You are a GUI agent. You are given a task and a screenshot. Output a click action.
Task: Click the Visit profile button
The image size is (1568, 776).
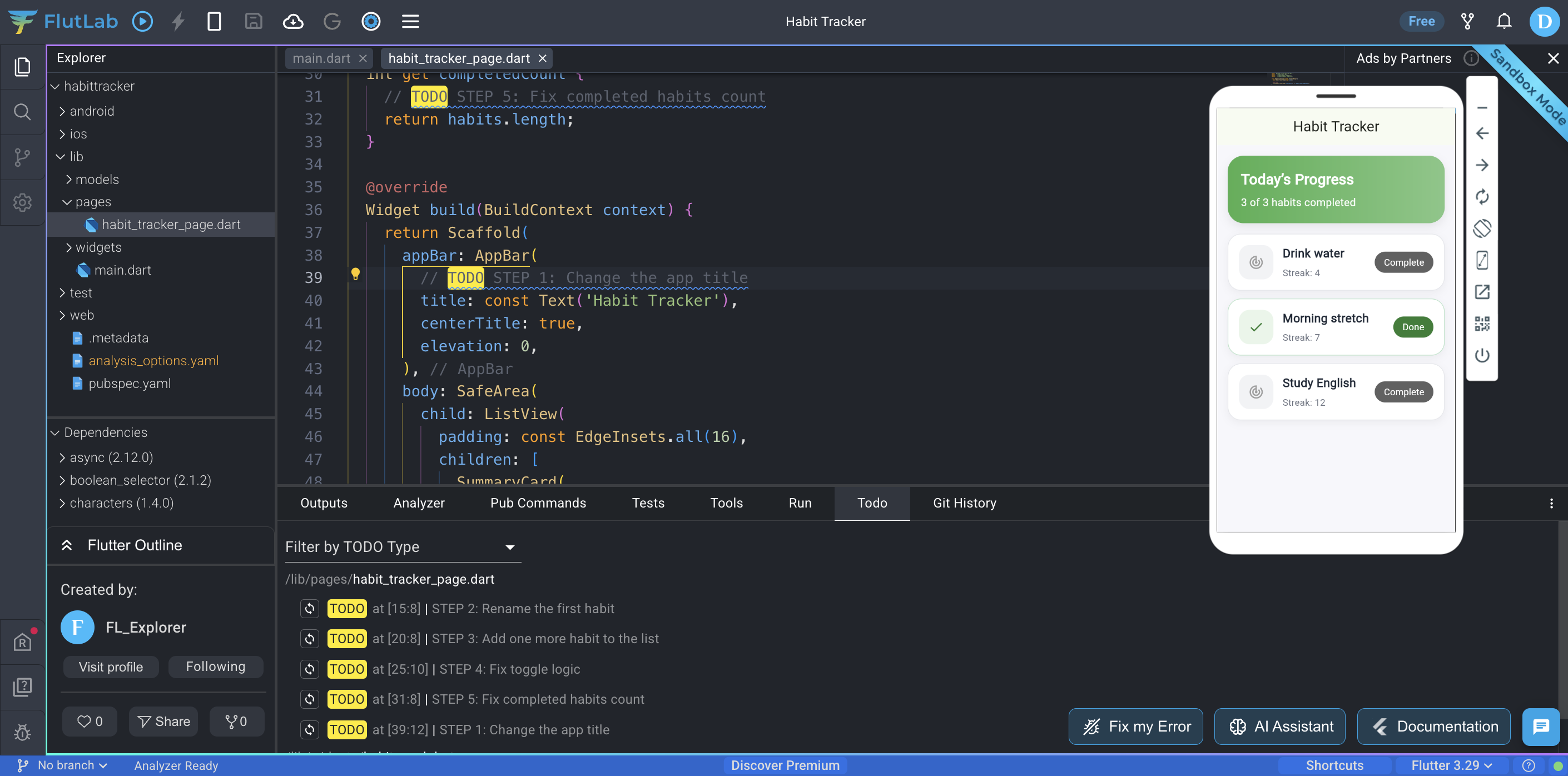pyautogui.click(x=111, y=666)
